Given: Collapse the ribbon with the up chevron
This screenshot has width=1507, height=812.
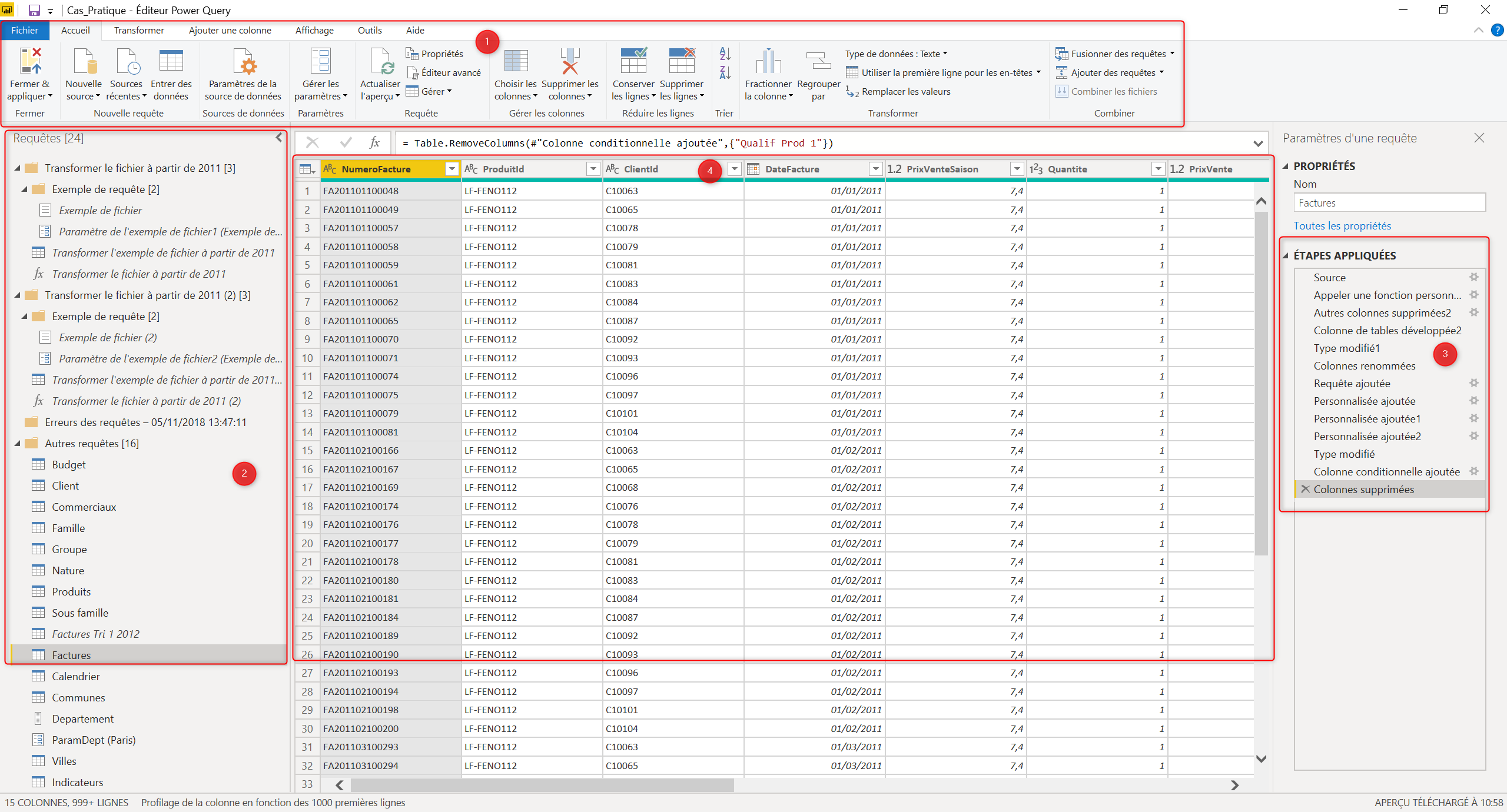Looking at the screenshot, I should point(1478,30).
